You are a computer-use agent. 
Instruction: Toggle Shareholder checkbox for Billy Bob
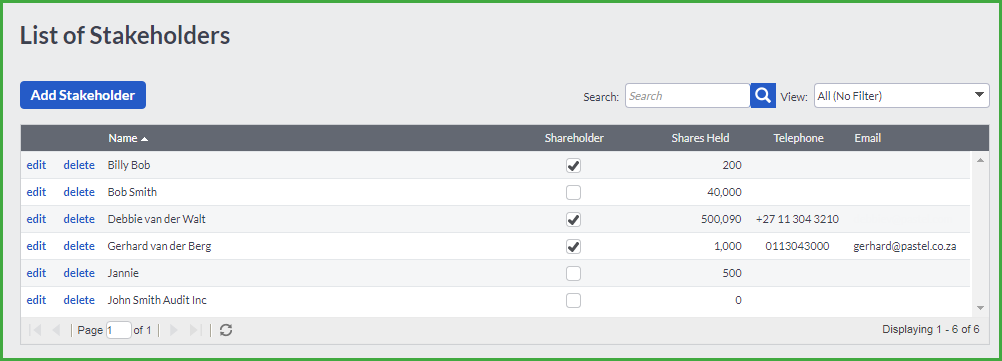(x=574, y=165)
